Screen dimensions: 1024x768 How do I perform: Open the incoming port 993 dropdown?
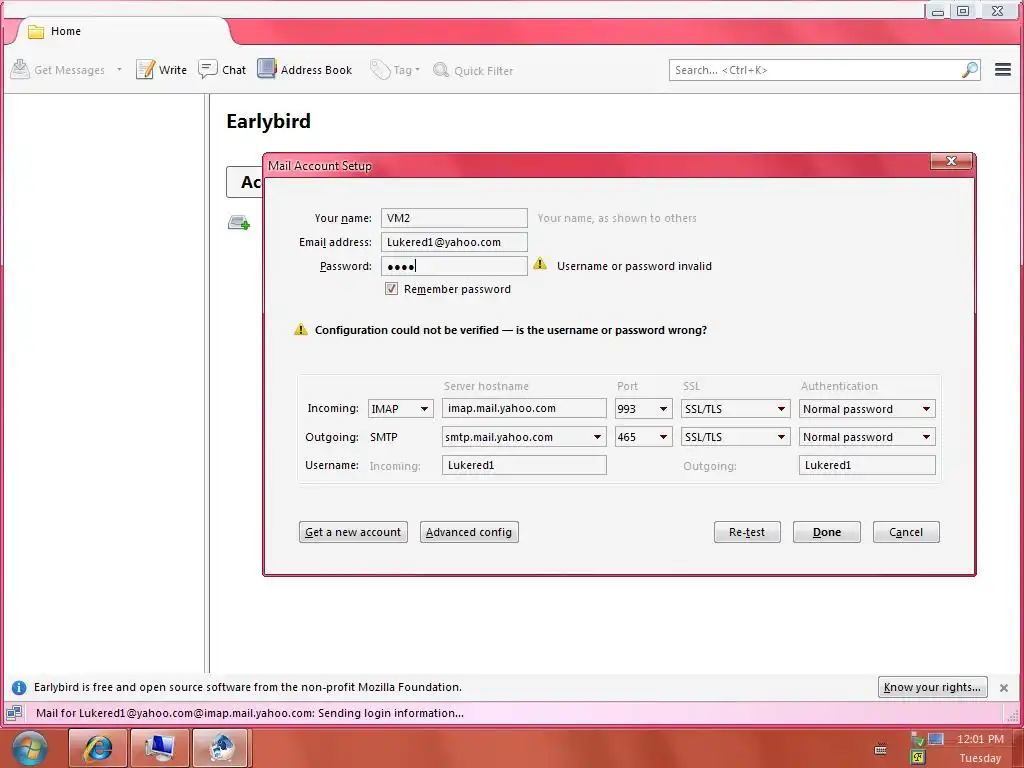[x=643, y=409]
